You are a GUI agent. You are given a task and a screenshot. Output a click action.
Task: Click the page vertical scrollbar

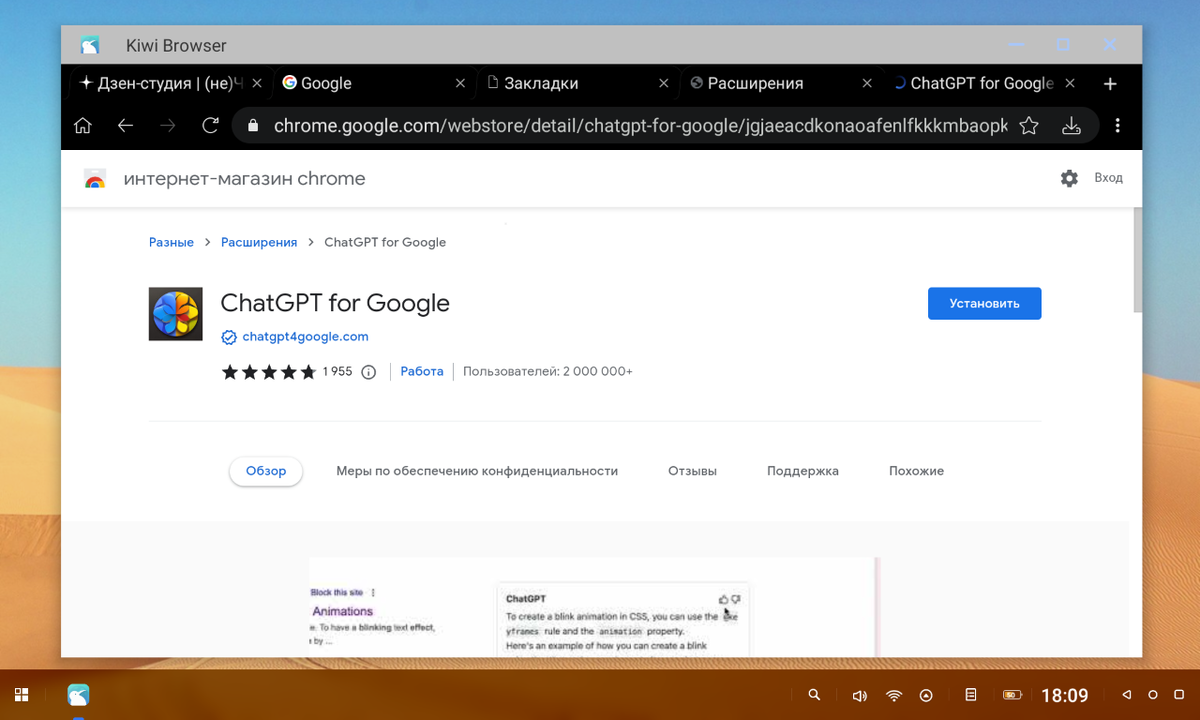pos(1136,260)
